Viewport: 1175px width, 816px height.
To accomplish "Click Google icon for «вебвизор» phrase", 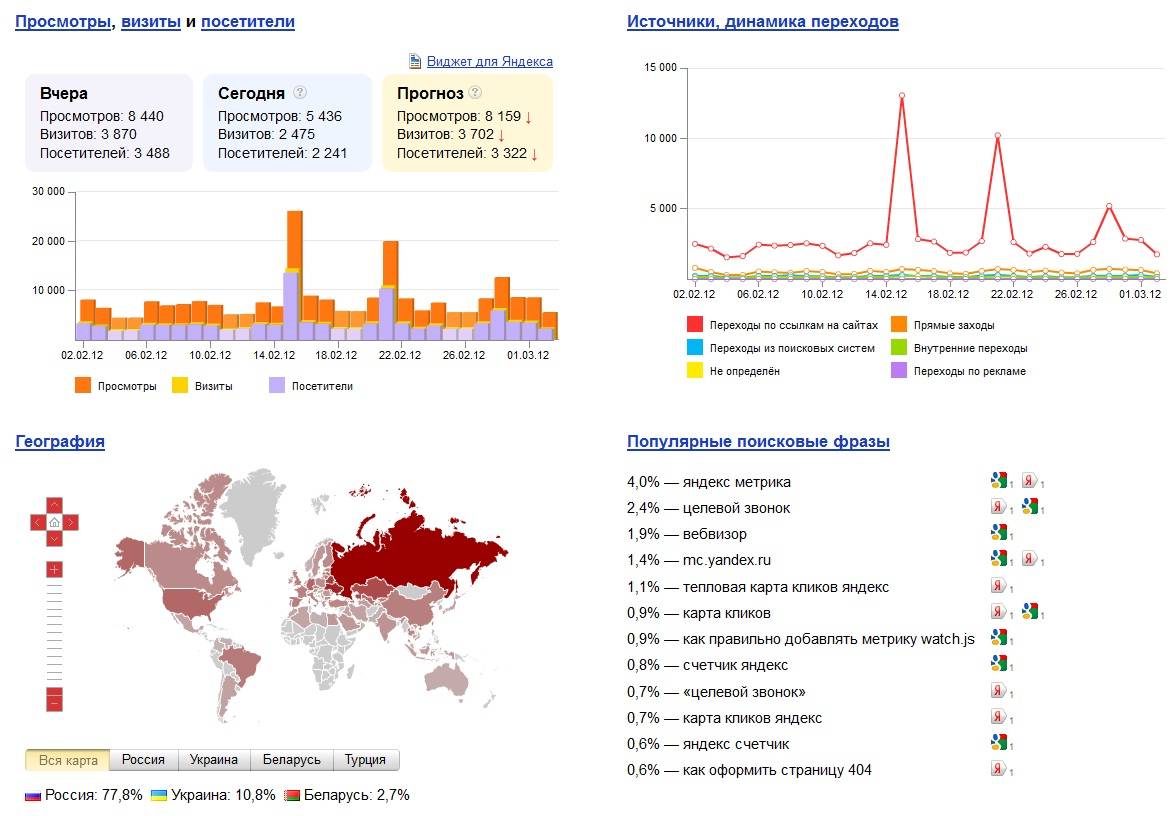I will 999,533.
